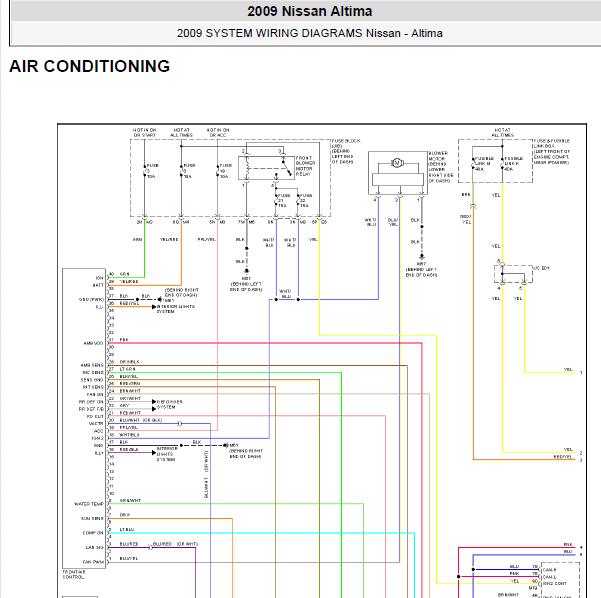This screenshot has width=601, height=598.
Task: Click the "BATT" terminal label
Action: (x=98, y=285)
